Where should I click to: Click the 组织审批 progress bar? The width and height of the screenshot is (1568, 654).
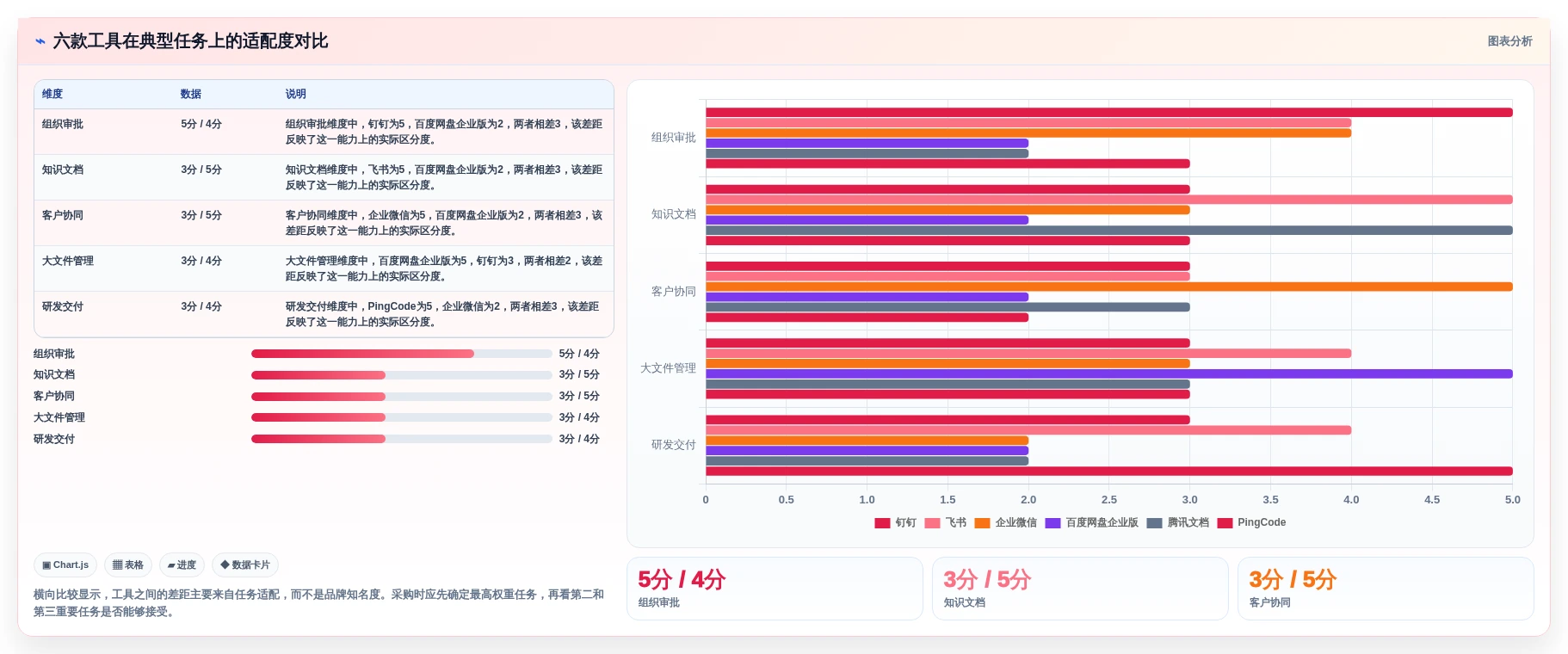pyautogui.click(x=401, y=354)
